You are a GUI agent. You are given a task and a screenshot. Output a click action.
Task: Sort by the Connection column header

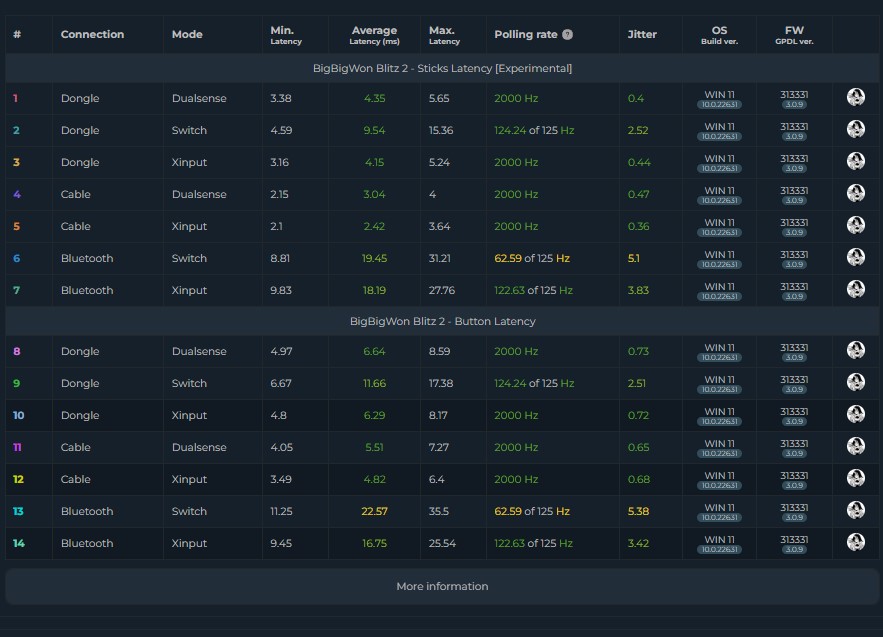(92, 34)
